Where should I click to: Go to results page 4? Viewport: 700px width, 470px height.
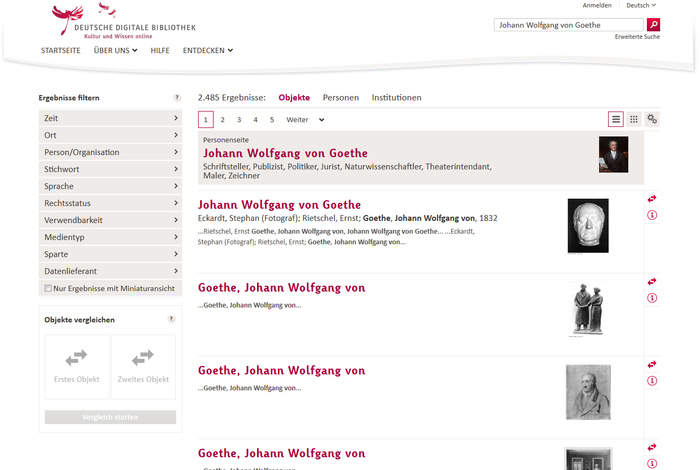tap(255, 120)
